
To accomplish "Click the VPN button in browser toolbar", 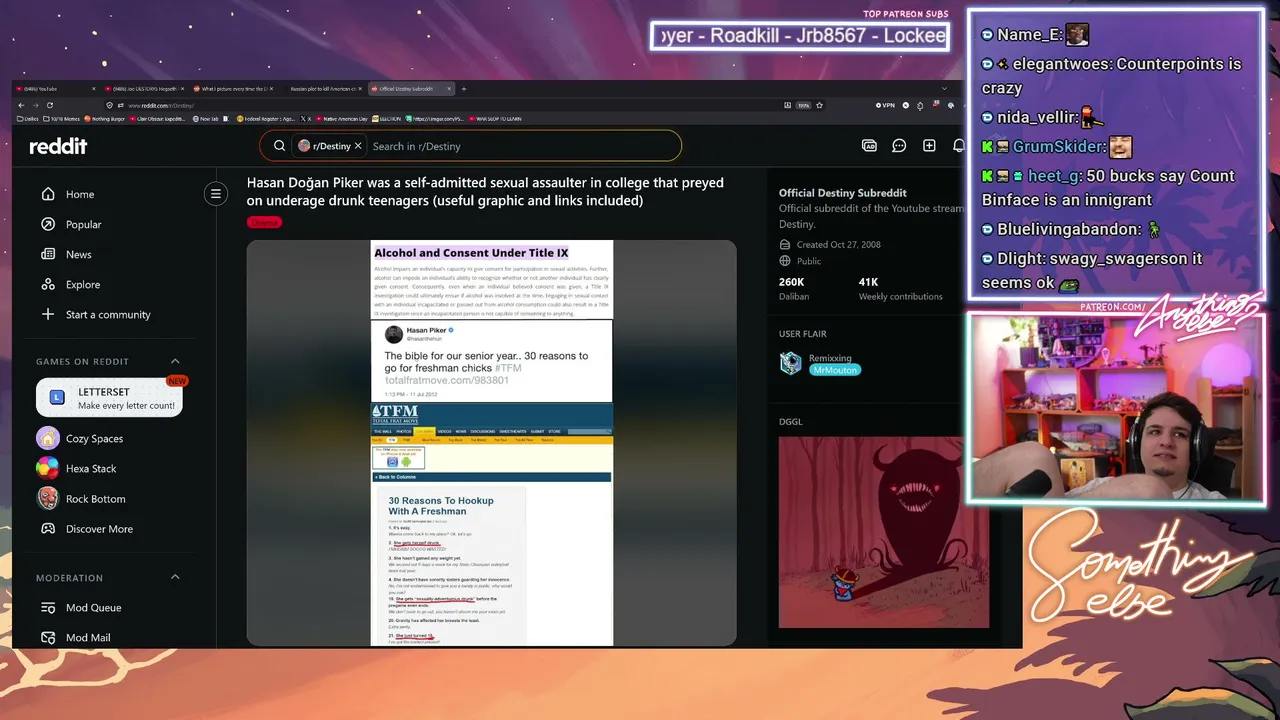I will click(886, 105).
